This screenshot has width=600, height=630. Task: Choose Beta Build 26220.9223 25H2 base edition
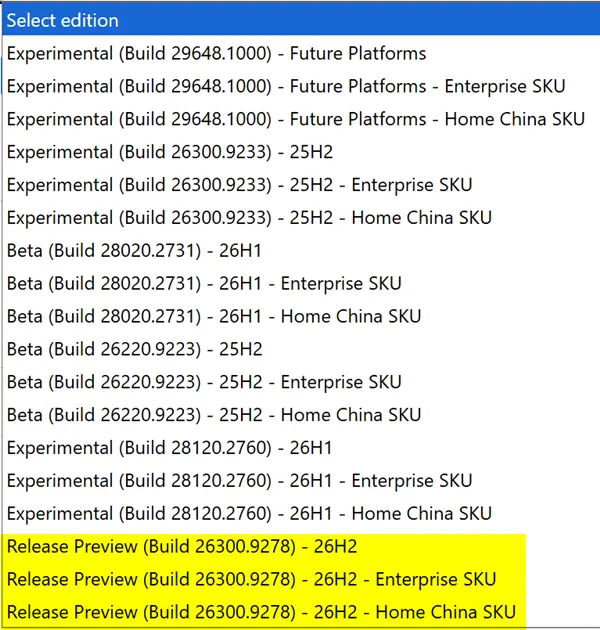click(x=301, y=350)
